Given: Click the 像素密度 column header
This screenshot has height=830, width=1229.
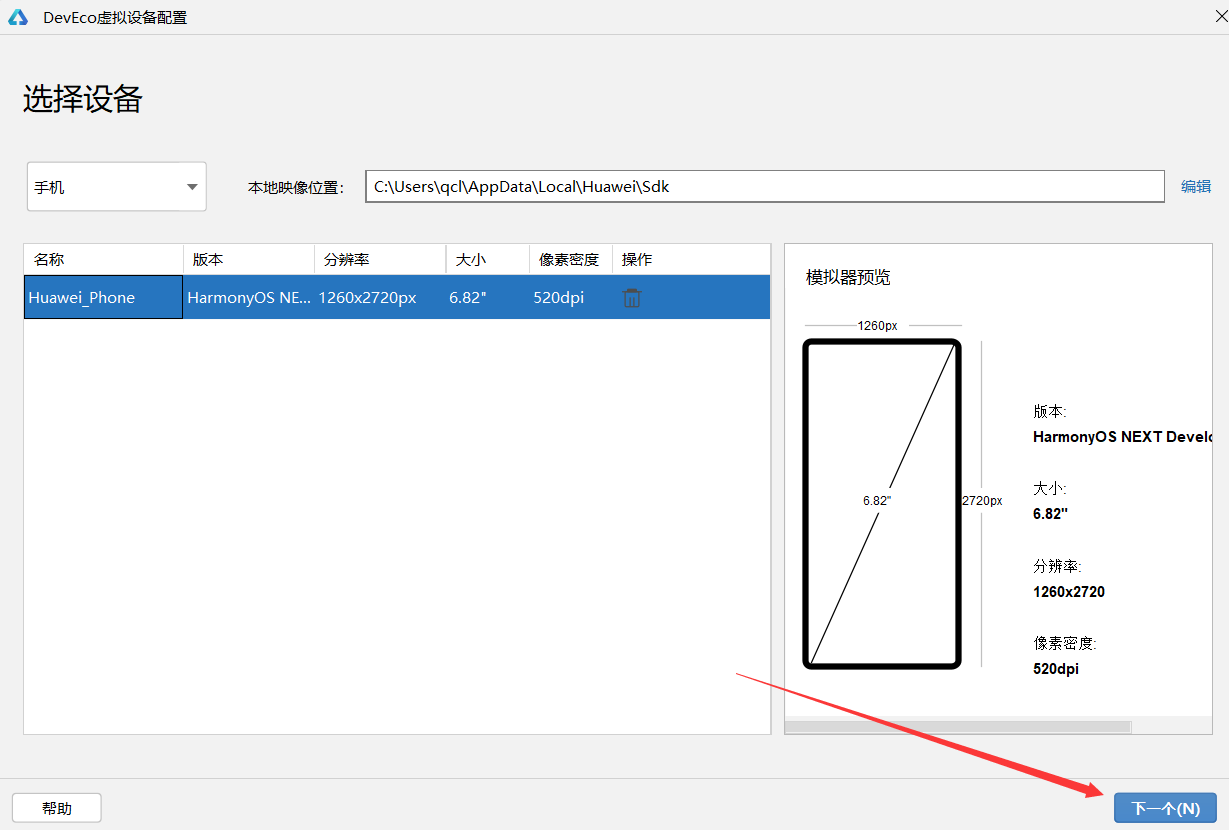Looking at the screenshot, I should (x=571, y=259).
